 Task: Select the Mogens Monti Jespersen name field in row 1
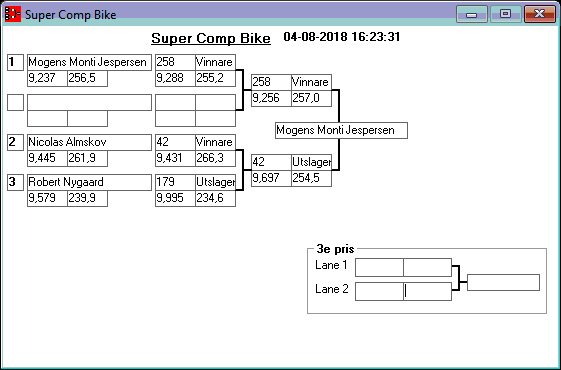click(89, 62)
